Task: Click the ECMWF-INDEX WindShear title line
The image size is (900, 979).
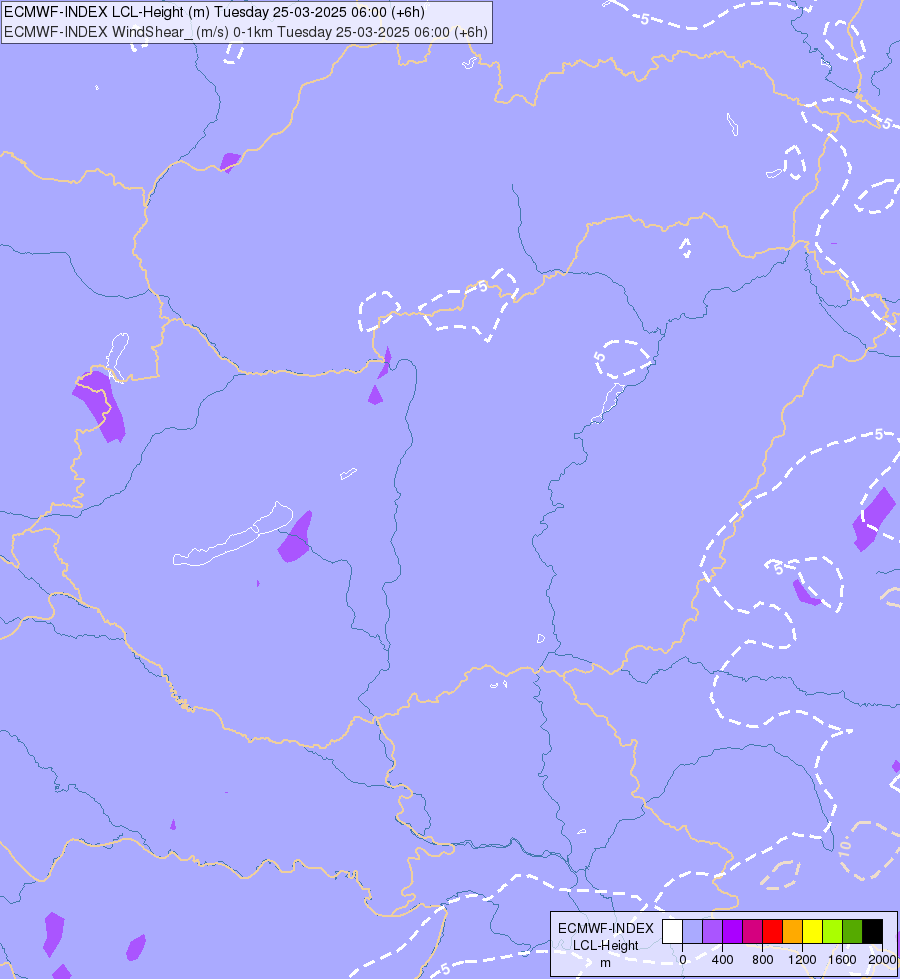Action: tap(245, 32)
